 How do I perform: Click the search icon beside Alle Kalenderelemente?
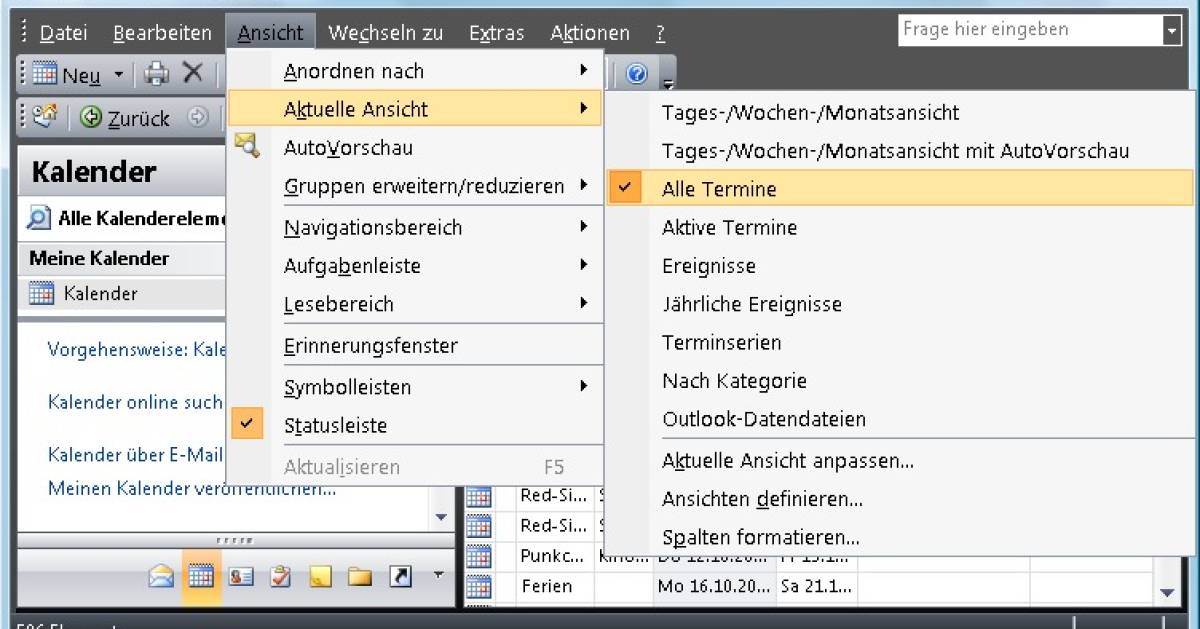click(39, 218)
